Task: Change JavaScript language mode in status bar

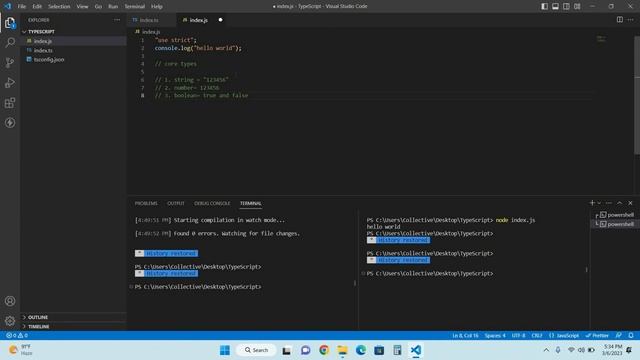Action: (564, 335)
